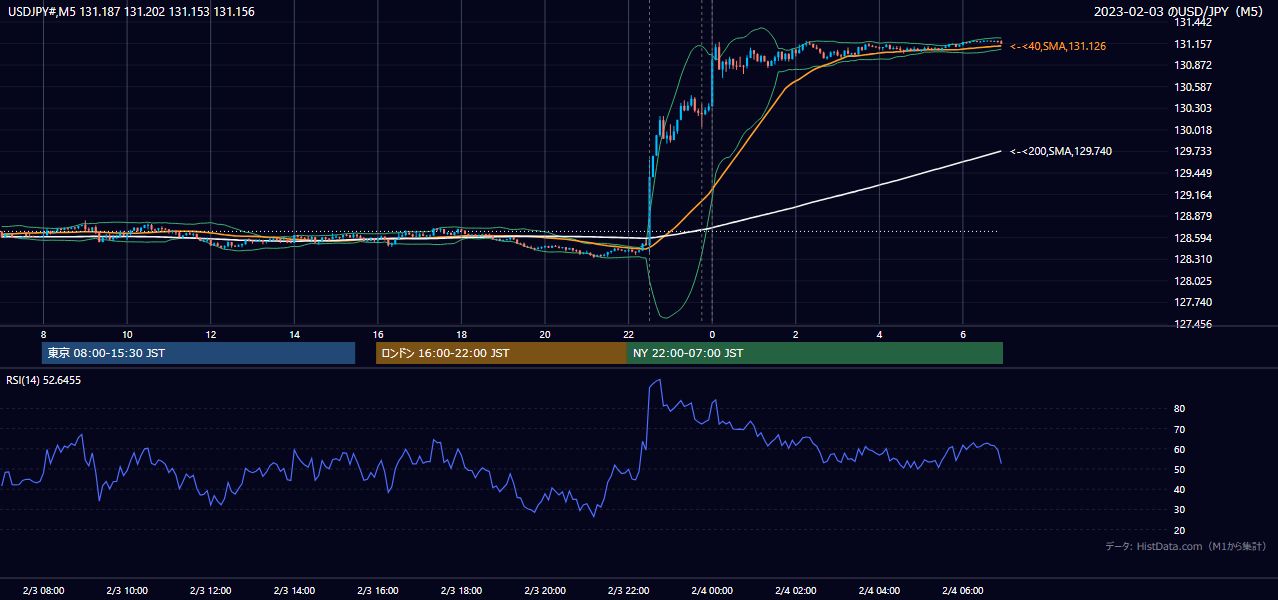The height and width of the screenshot is (600, 1278).
Task: Click the orange 40 SMA 131.126 label
Action: tap(1058, 46)
